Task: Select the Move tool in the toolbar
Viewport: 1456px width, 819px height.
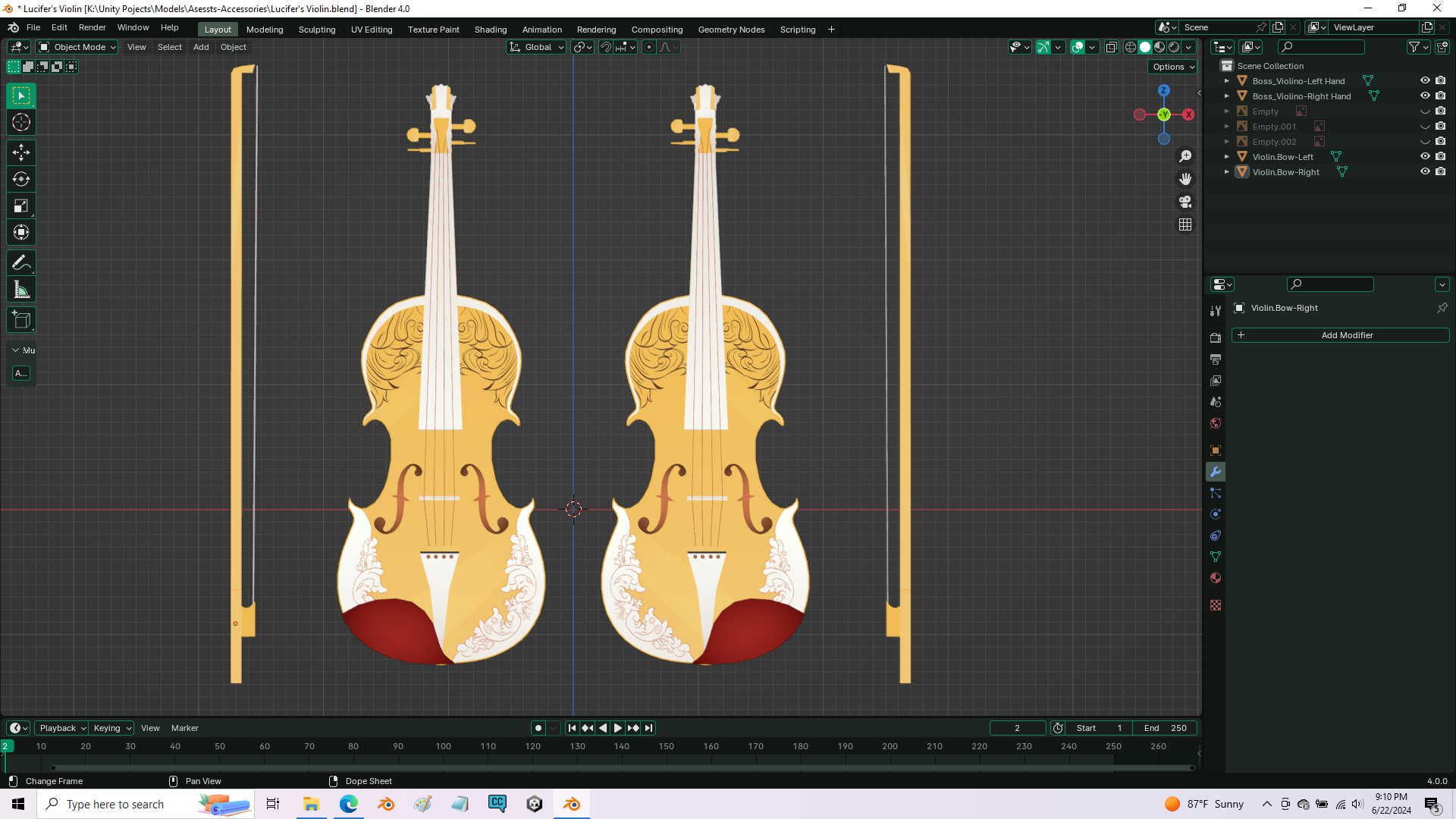Action: pos(20,152)
